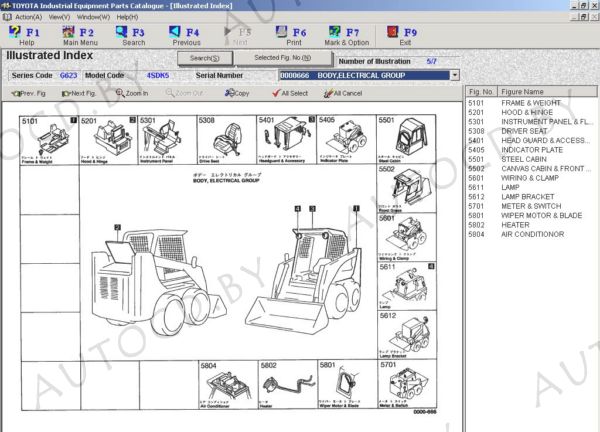600x432 pixels.
Task: Select list row 5501 STEEL CABIN
Action: coord(530,159)
